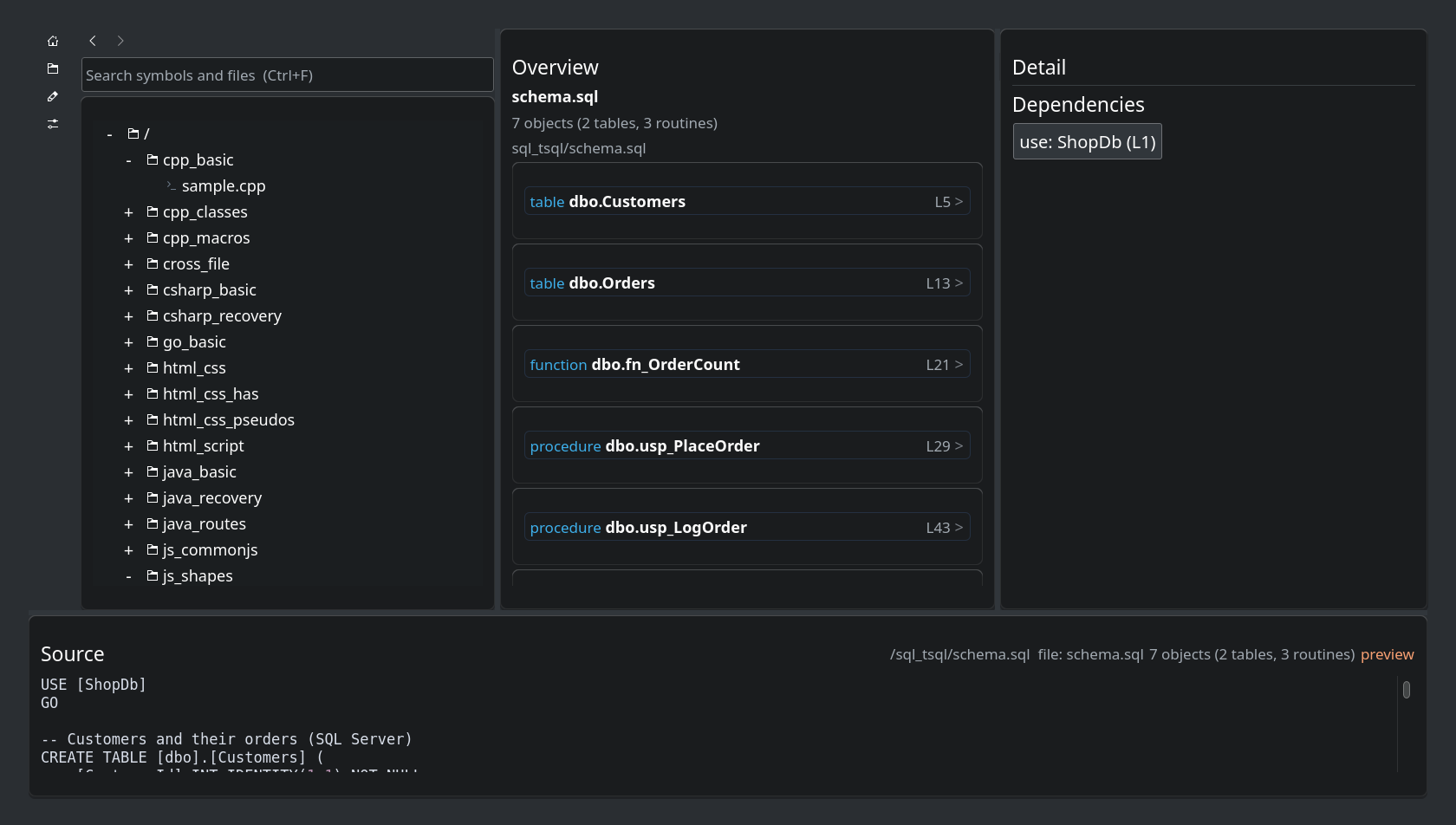
Task: Select the js_commonjs folder
Action: 211,550
